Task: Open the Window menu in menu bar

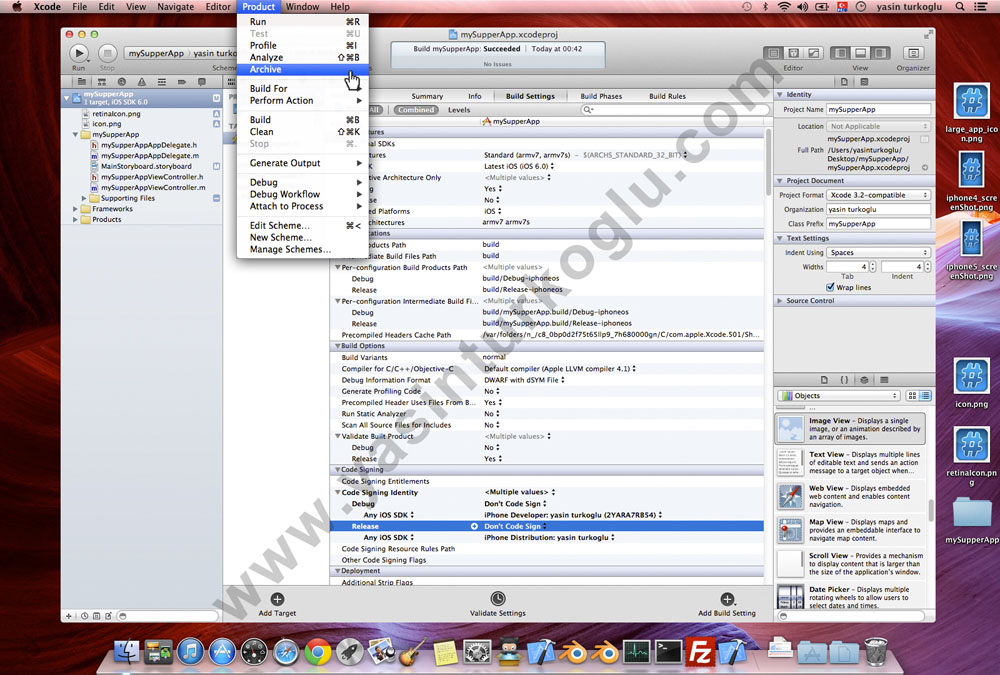Action: coord(302,6)
